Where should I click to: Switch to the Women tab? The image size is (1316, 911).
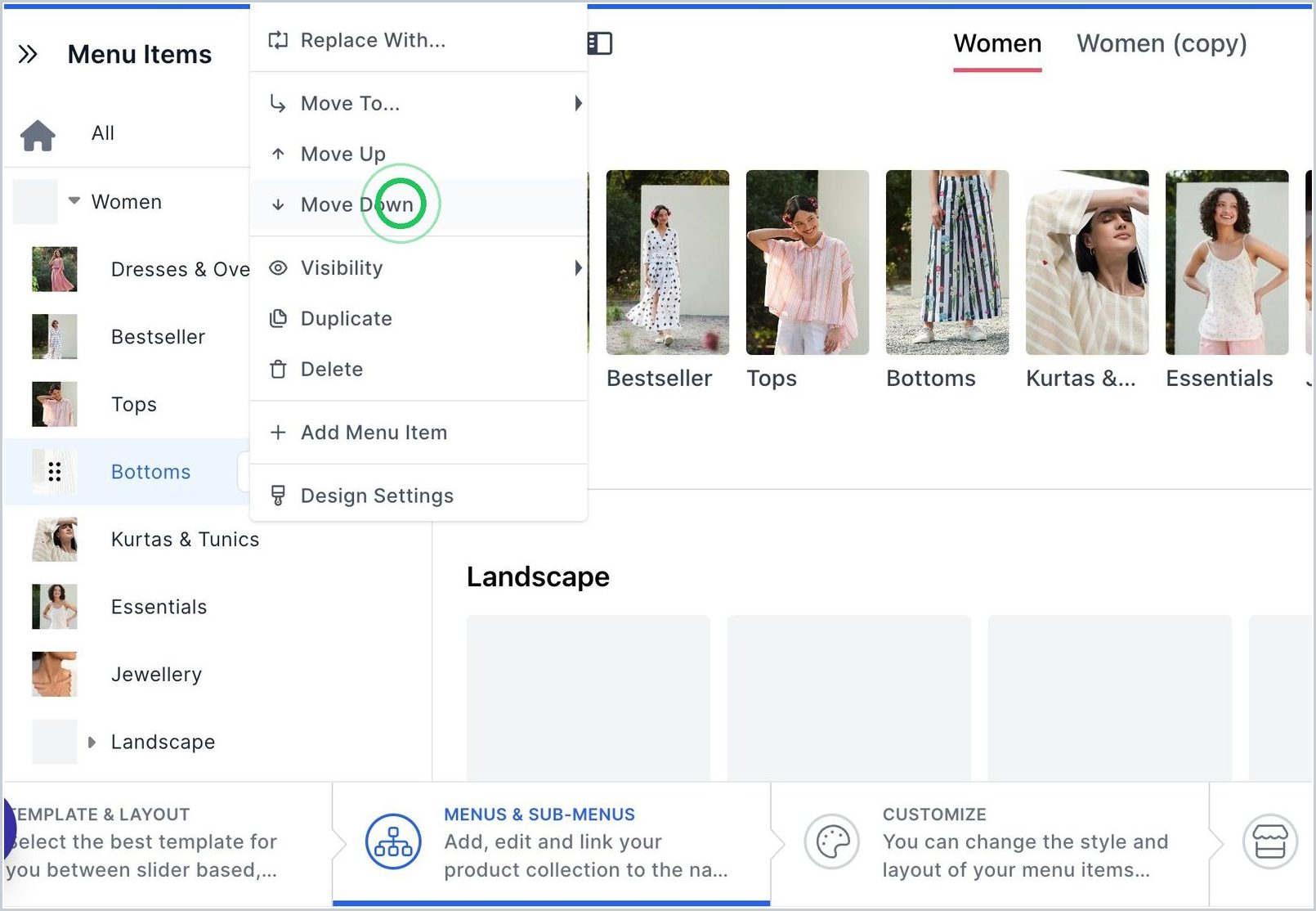[x=997, y=44]
